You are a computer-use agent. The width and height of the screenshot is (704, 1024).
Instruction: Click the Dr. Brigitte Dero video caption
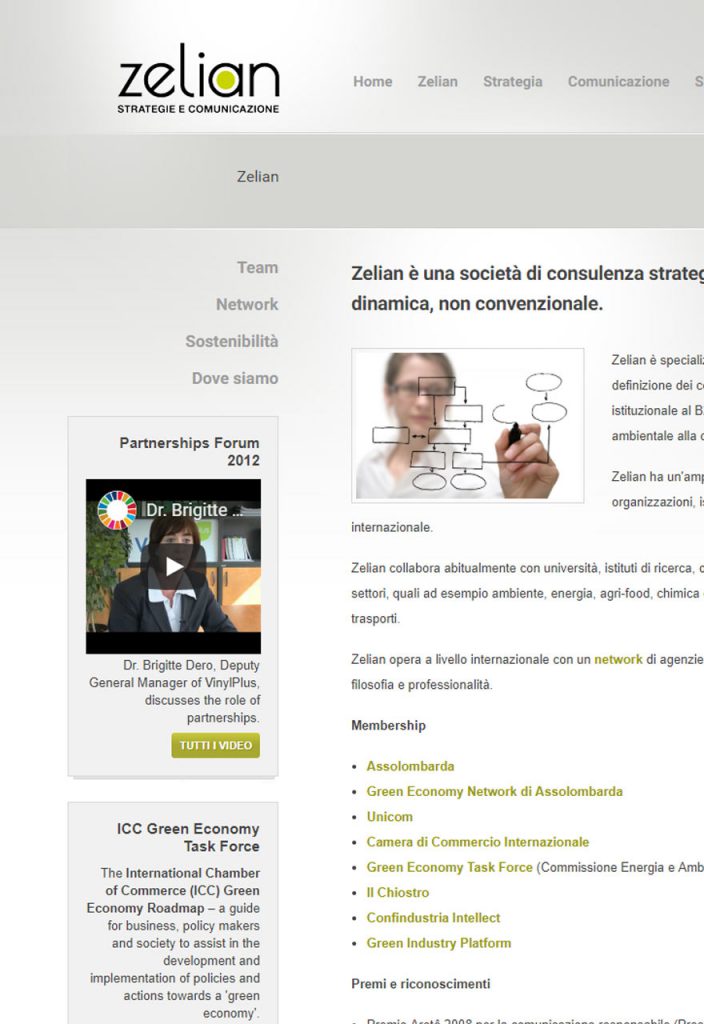click(174, 692)
